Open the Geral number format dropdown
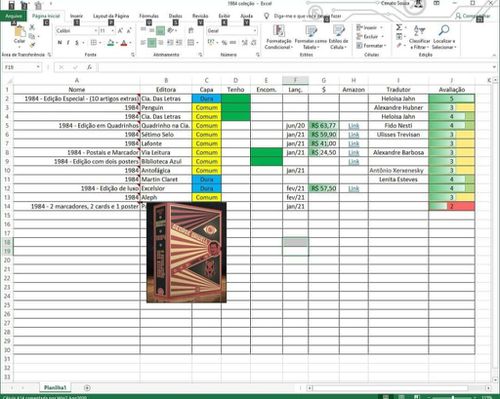Screen dimensions: 500x399 click(x=255, y=31)
